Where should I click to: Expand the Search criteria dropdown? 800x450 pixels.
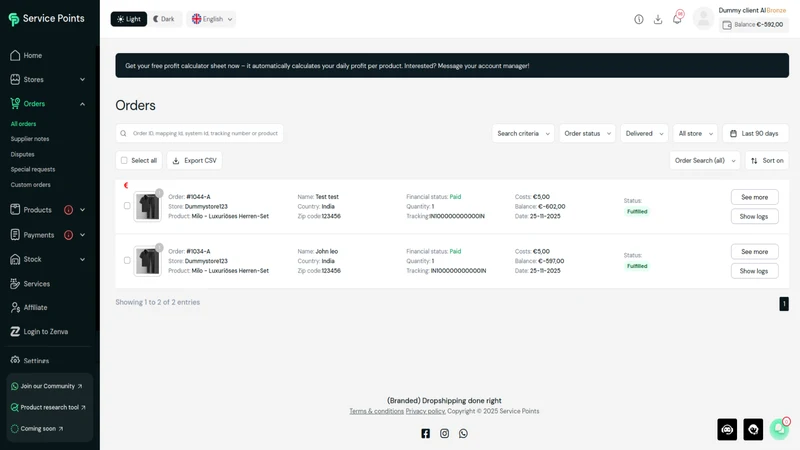click(x=523, y=133)
